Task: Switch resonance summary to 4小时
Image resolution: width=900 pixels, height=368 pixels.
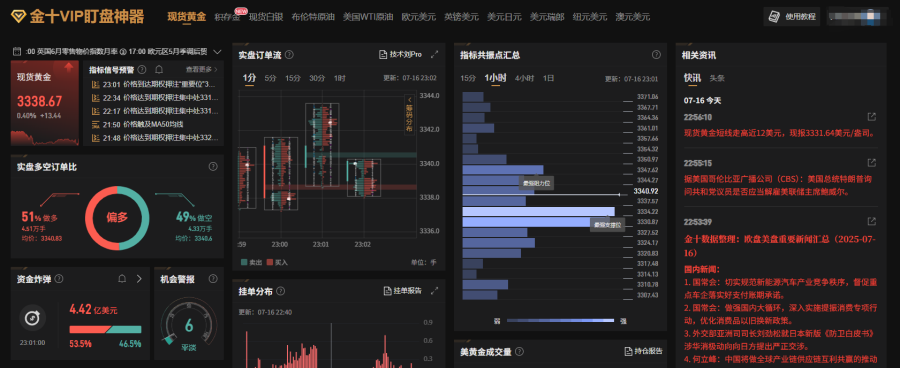Action: (524, 78)
